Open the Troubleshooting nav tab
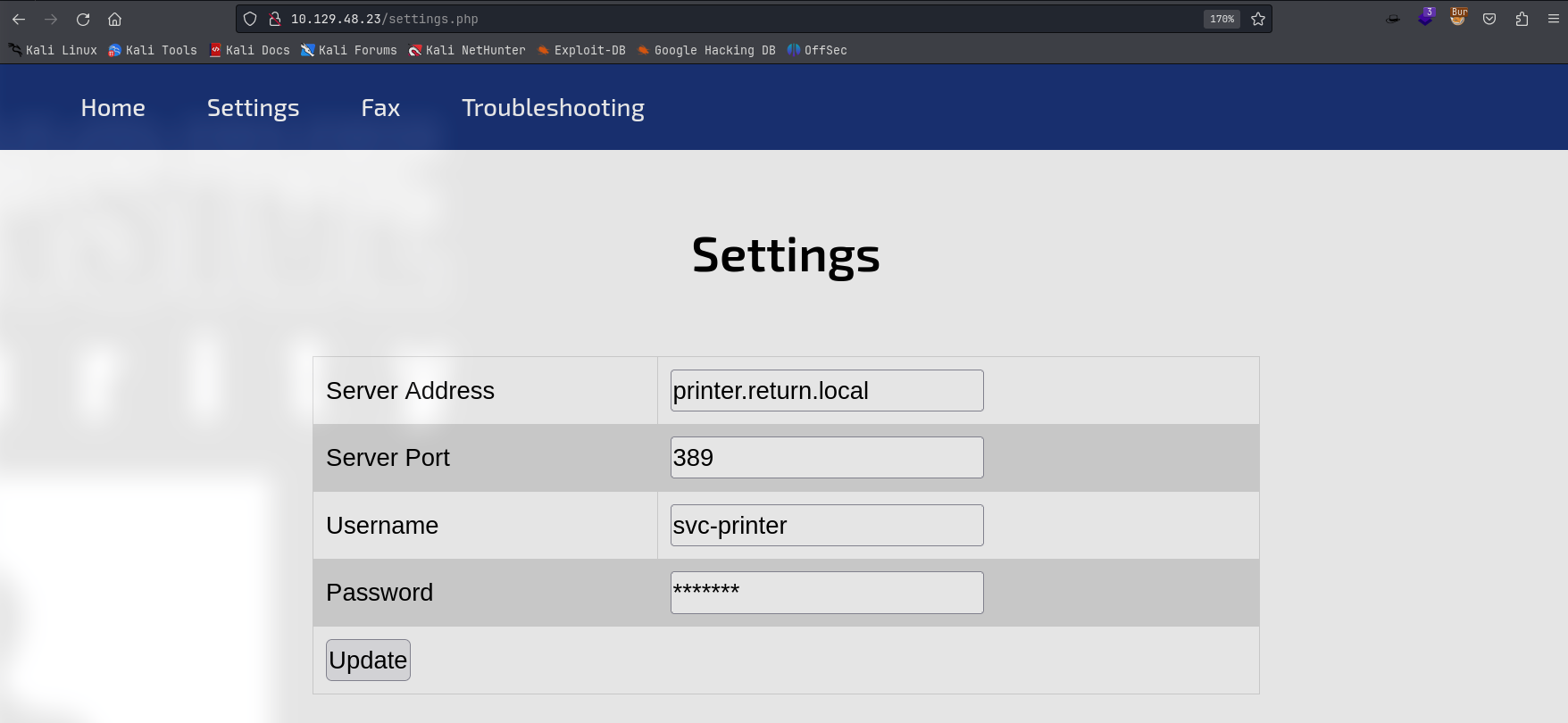Image resolution: width=1568 pixels, height=723 pixels. tap(553, 108)
